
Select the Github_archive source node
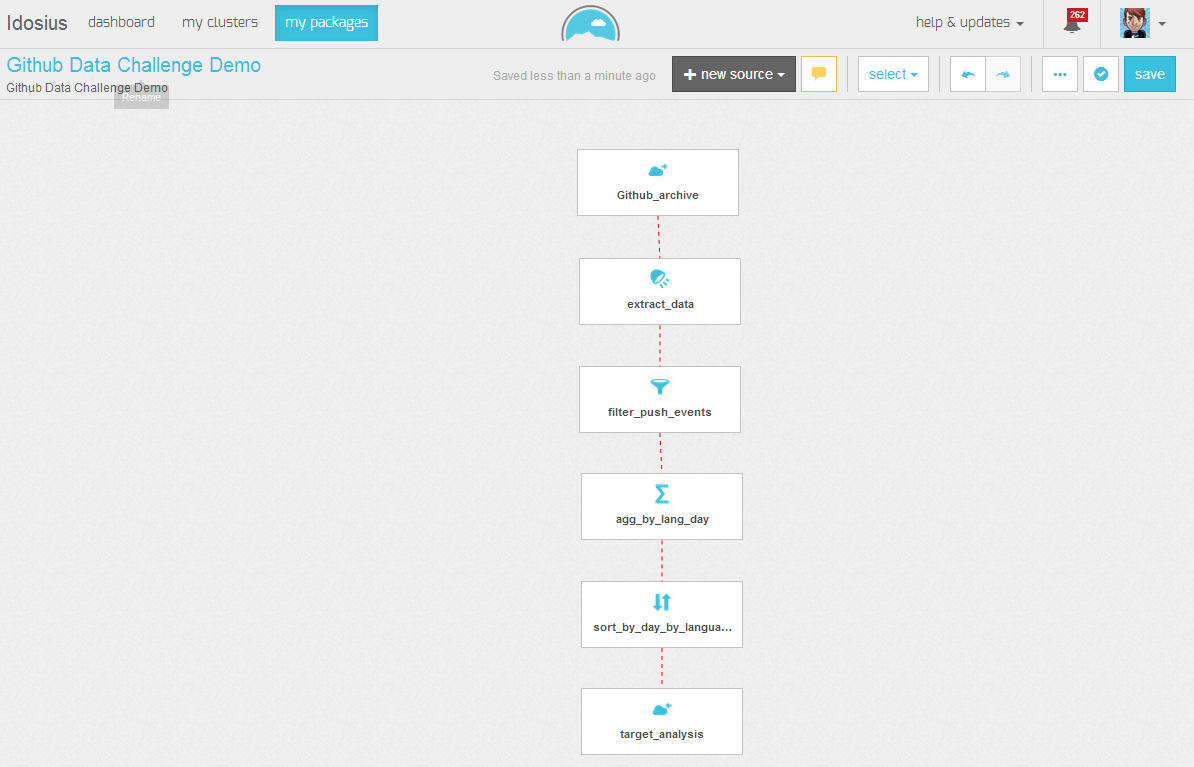click(657, 182)
